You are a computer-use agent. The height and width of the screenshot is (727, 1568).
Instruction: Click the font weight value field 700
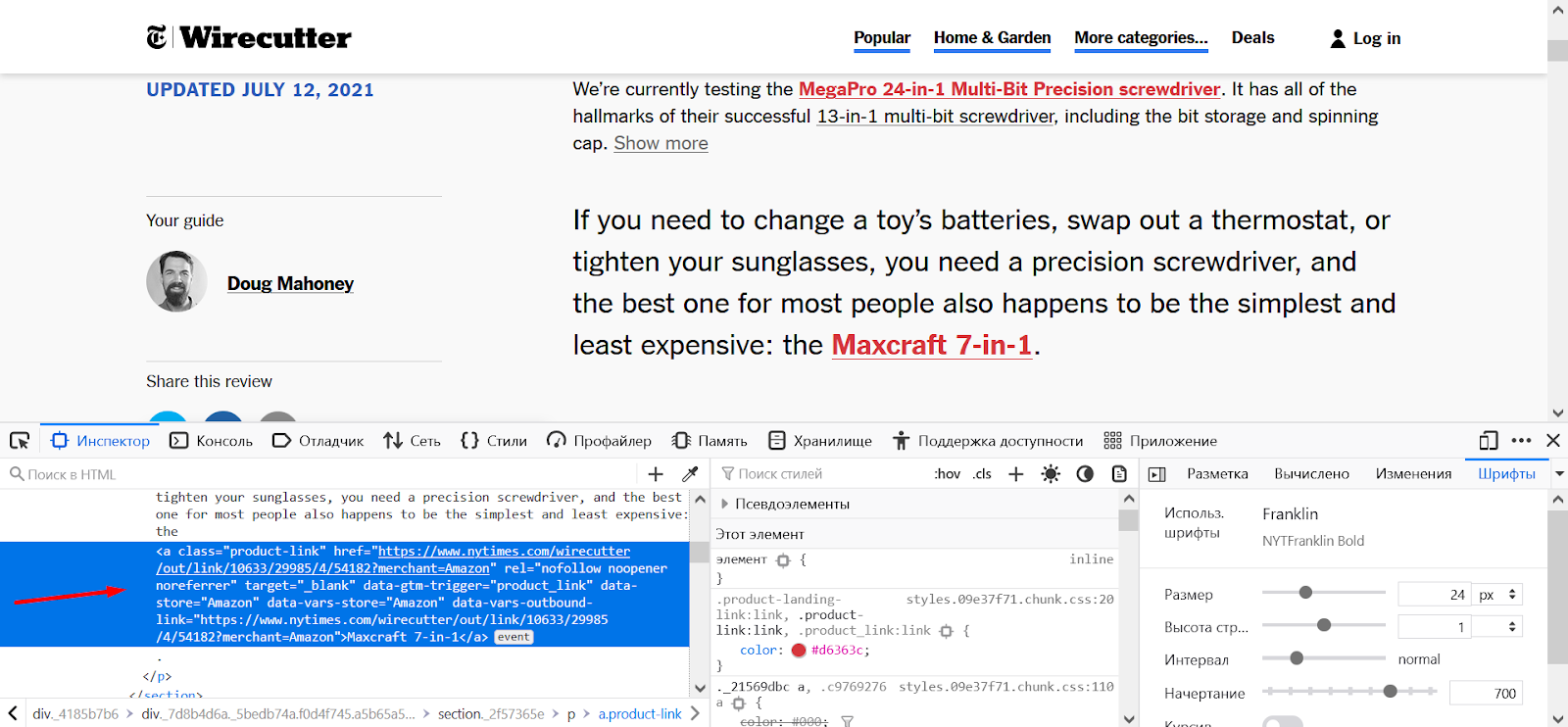[x=1486, y=694]
